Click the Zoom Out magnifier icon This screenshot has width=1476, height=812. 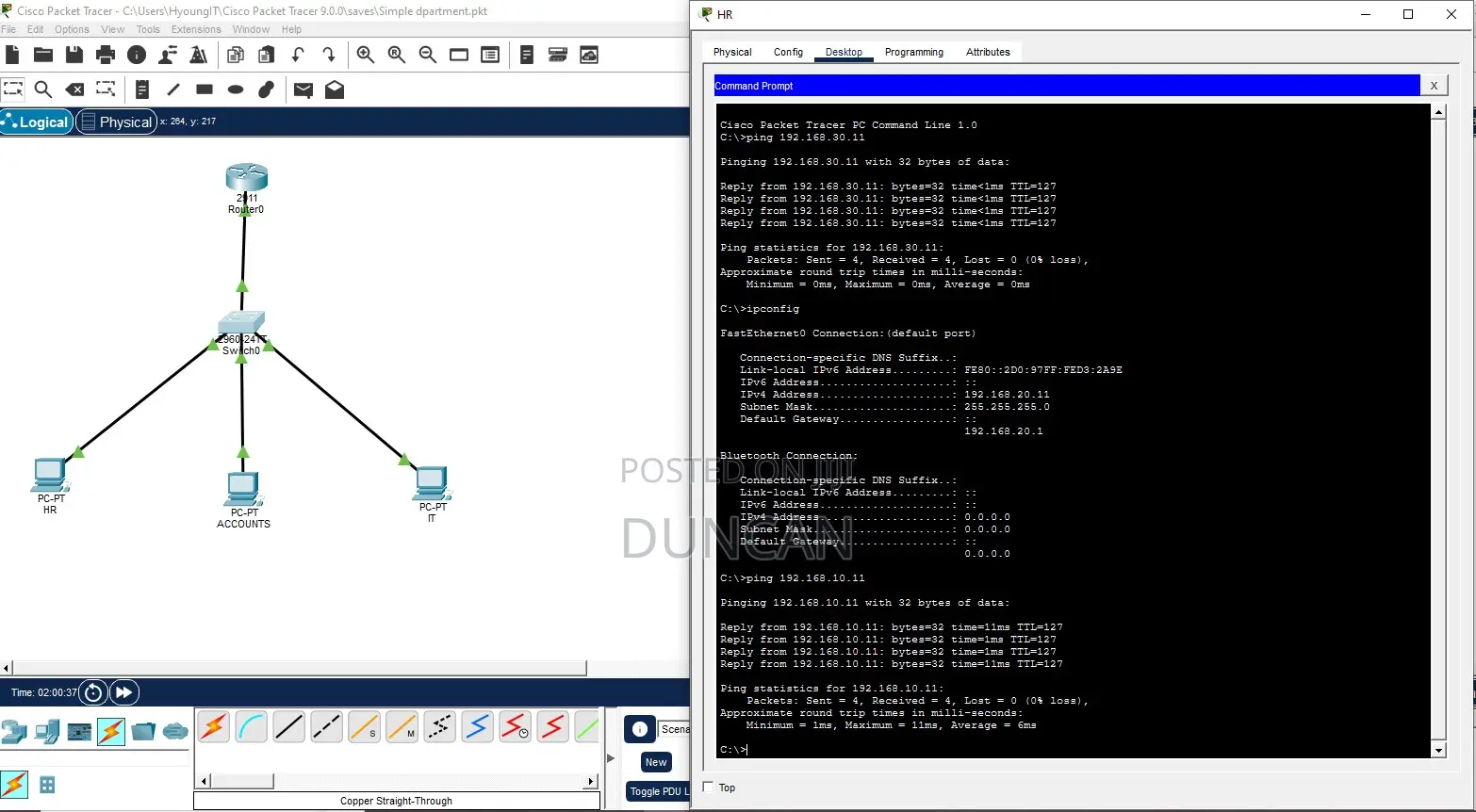point(428,55)
